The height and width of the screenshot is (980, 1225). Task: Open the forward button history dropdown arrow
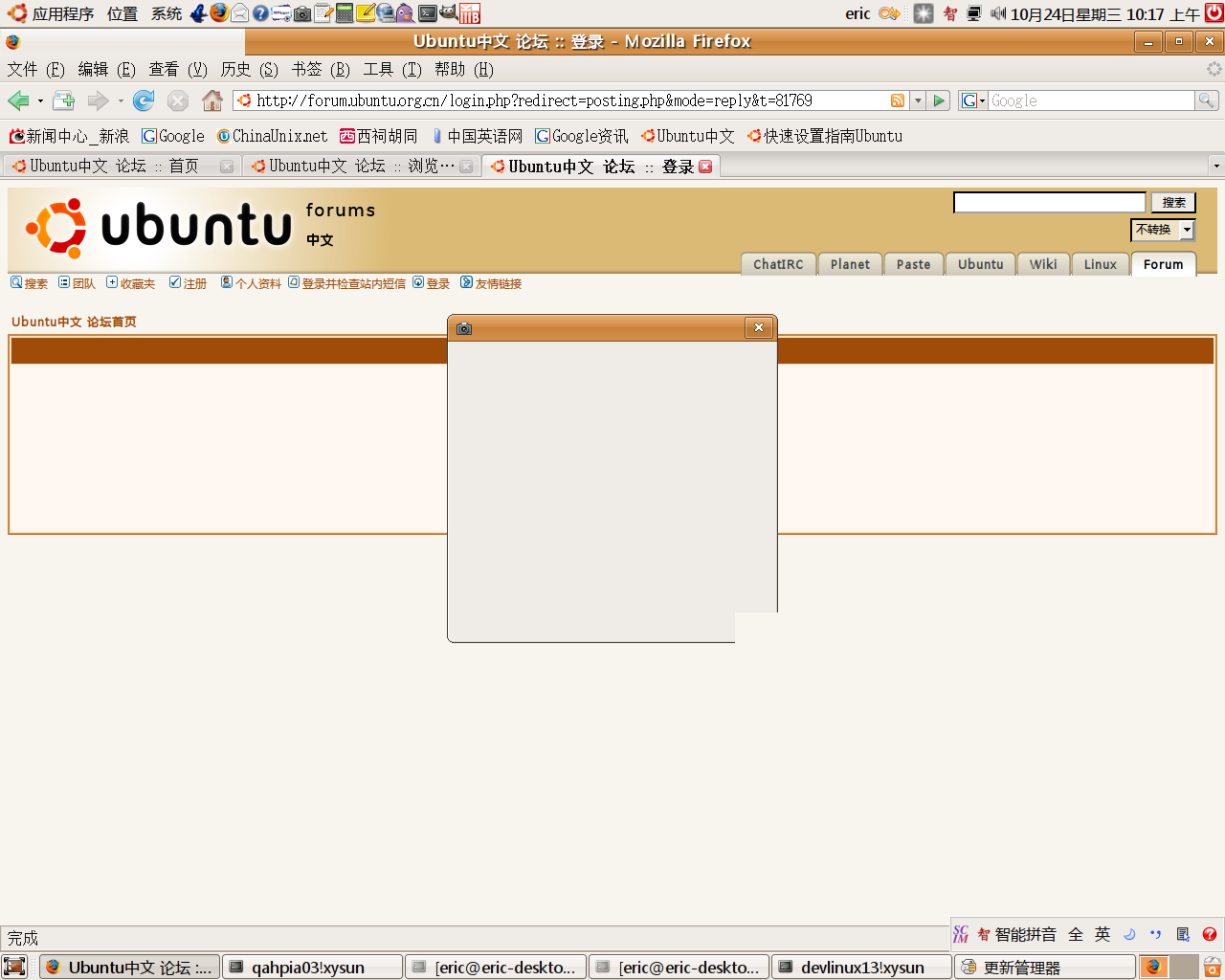click(x=121, y=100)
